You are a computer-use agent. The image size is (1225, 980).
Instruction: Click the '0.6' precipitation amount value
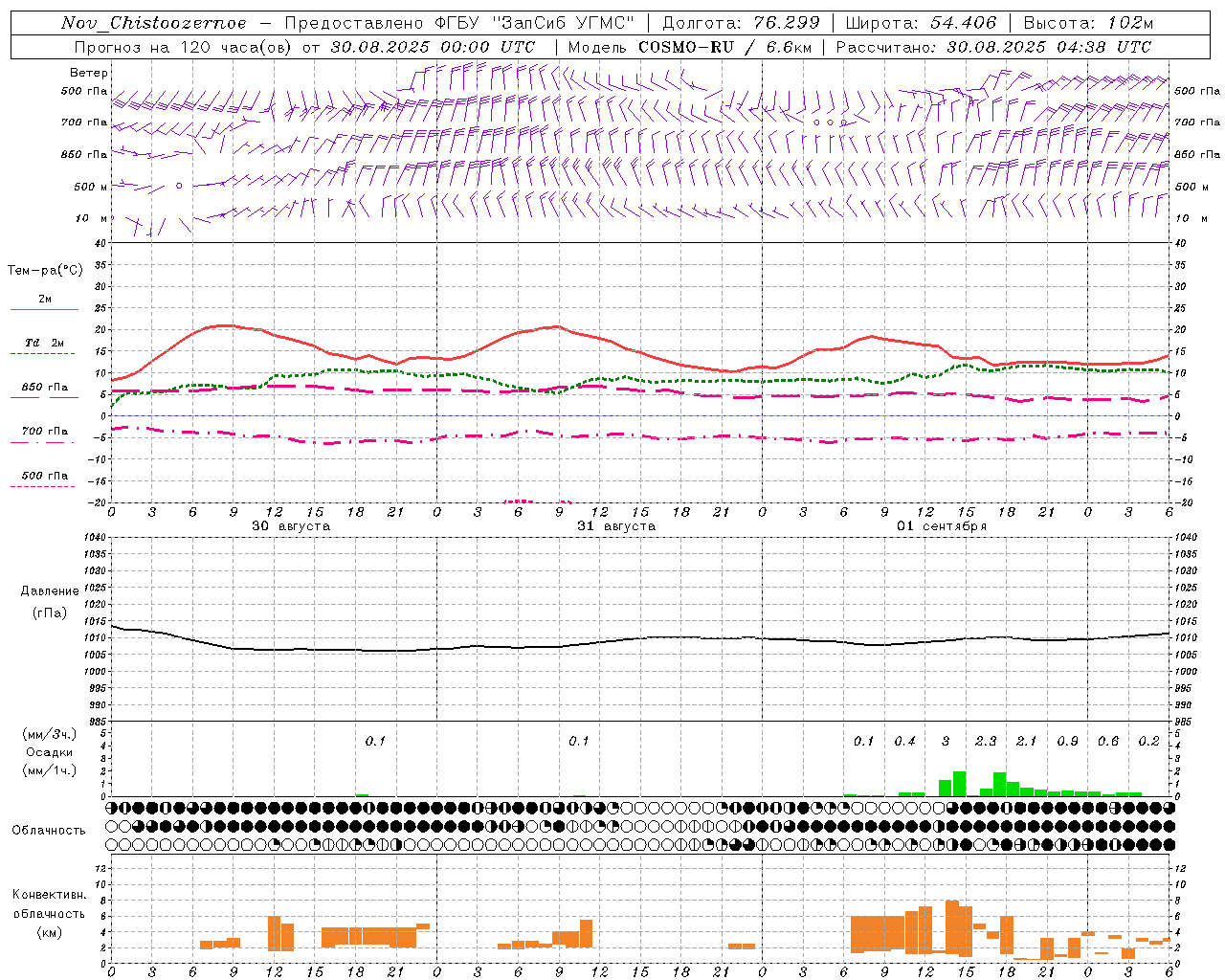click(1108, 741)
